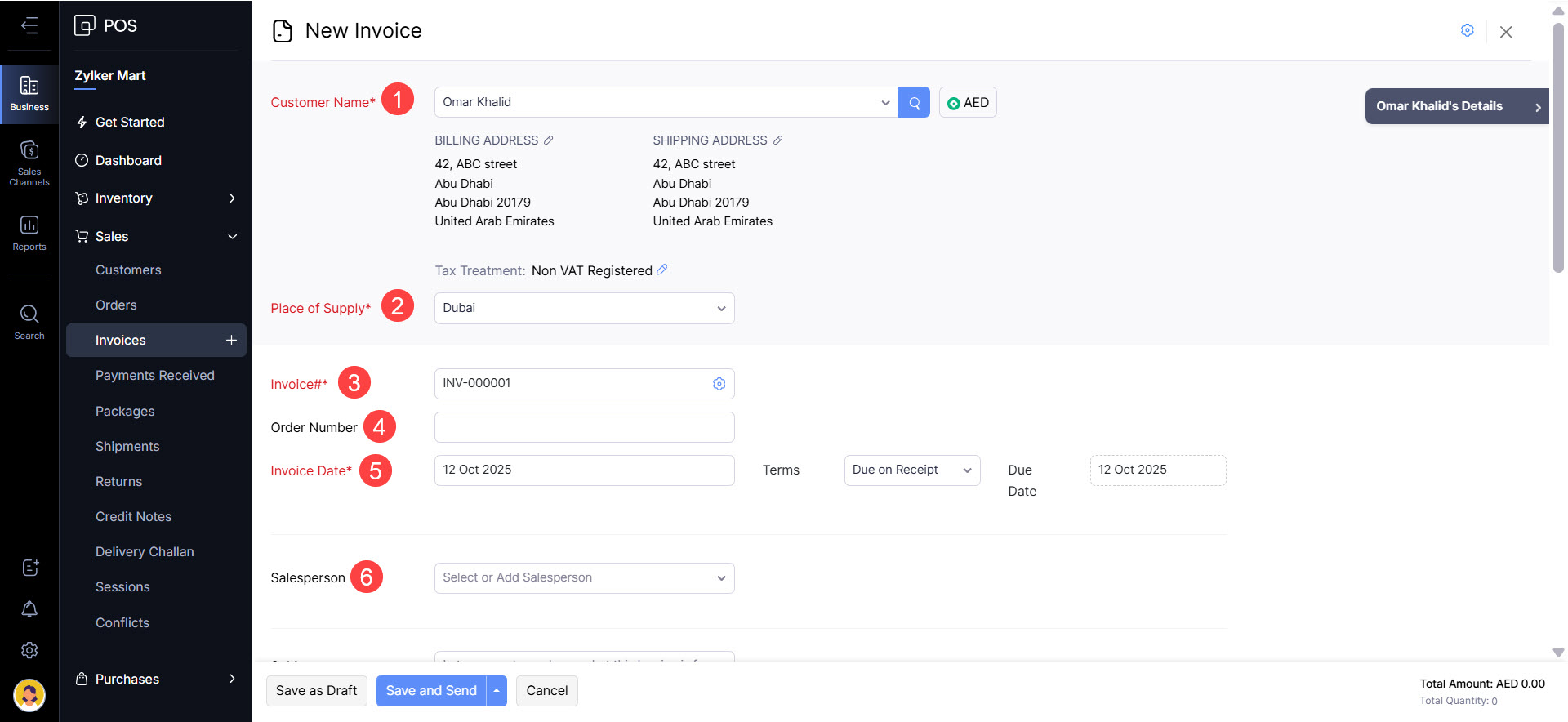
Task: Edit the shipping address pencil icon
Action: point(777,140)
